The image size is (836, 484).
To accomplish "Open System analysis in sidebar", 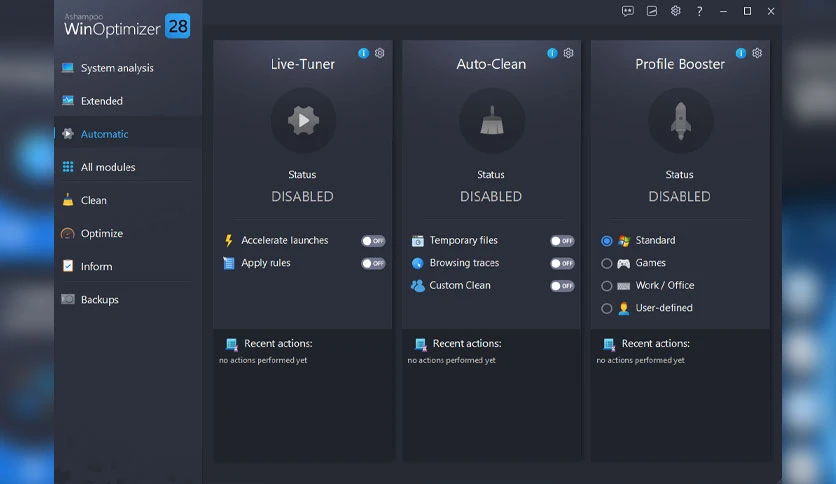I will 128,68.
